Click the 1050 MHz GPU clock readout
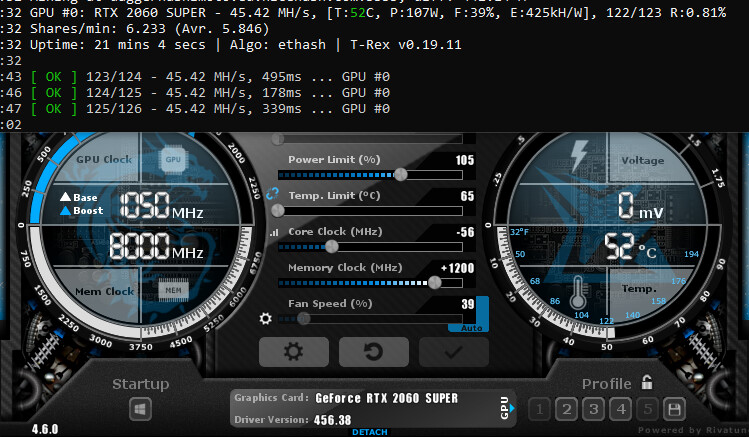This screenshot has width=749, height=437. tap(161, 206)
